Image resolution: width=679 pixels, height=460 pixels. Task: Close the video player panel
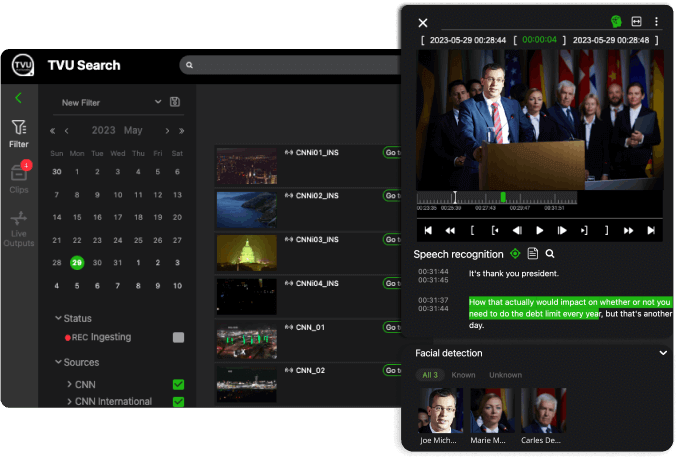point(423,23)
